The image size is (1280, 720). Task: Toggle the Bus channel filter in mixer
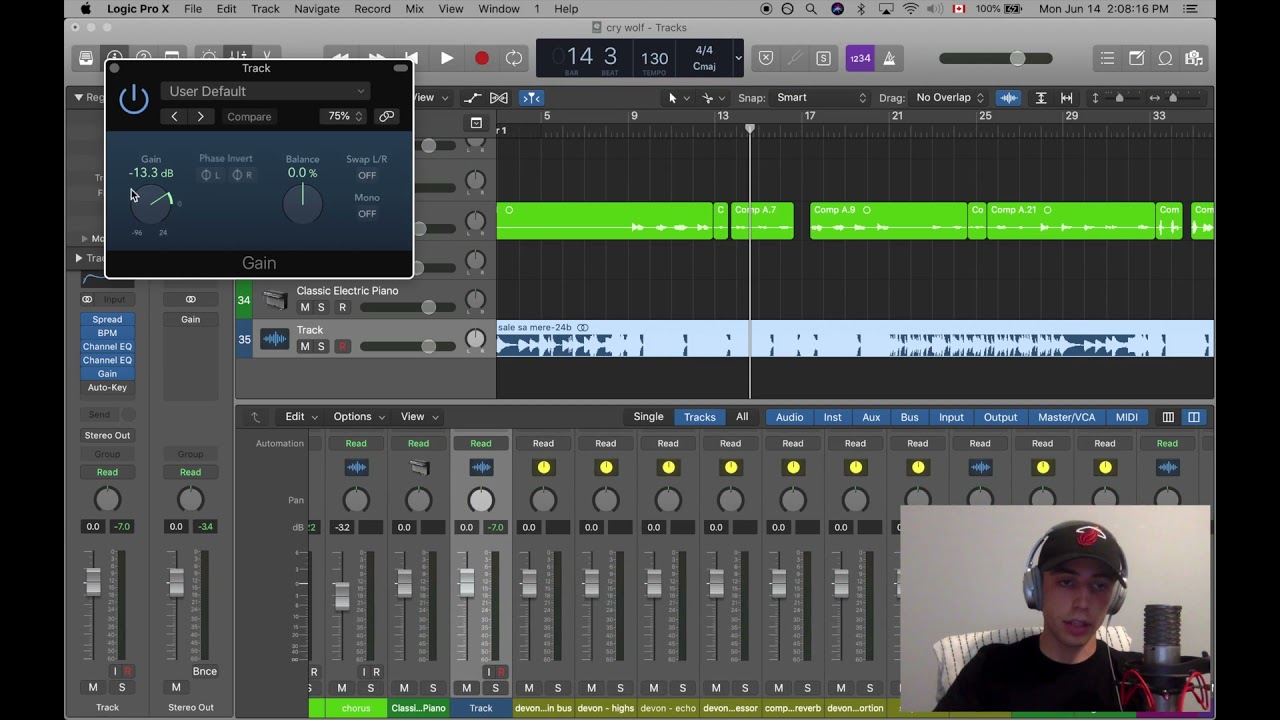pyautogui.click(x=909, y=417)
